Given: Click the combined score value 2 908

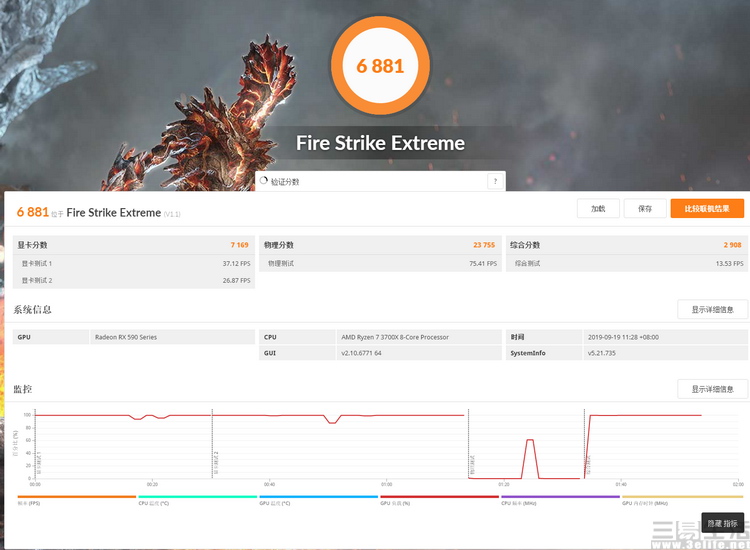Looking at the screenshot, I should tap(732, 245).
